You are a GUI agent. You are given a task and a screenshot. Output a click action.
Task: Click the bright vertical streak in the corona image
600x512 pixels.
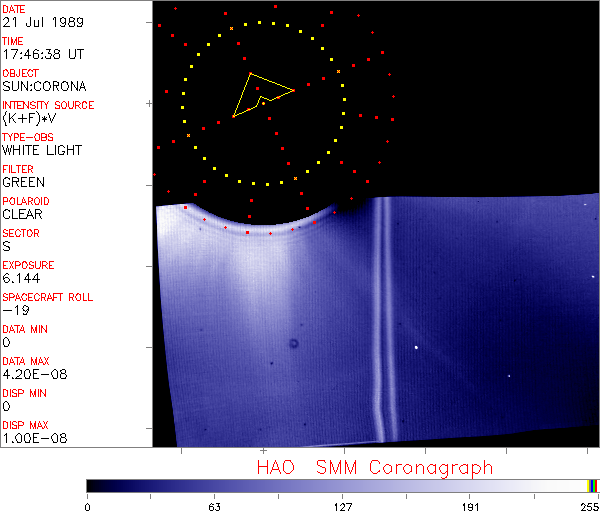(385, 320)
